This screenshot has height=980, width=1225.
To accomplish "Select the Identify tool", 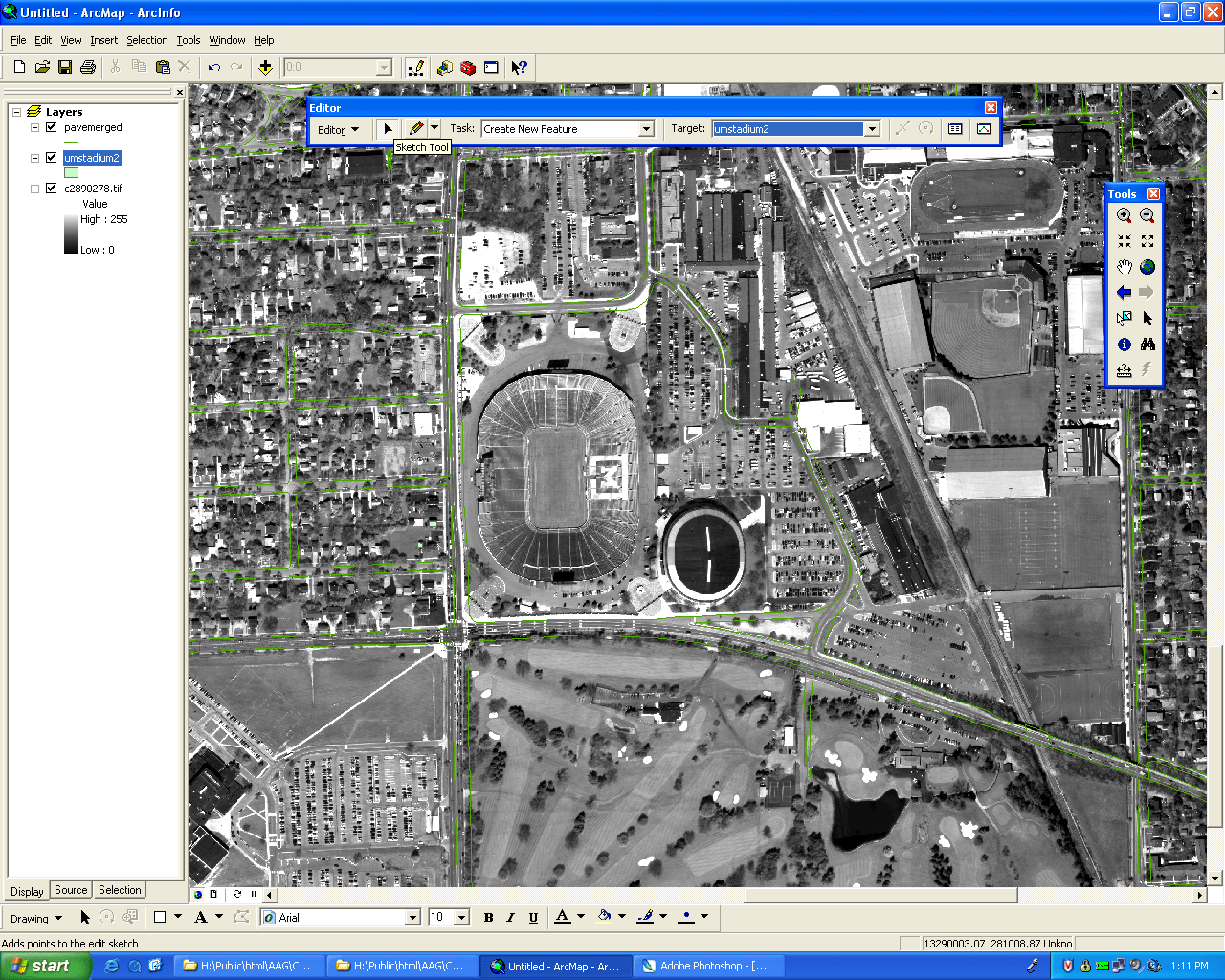I will 1124,345.
